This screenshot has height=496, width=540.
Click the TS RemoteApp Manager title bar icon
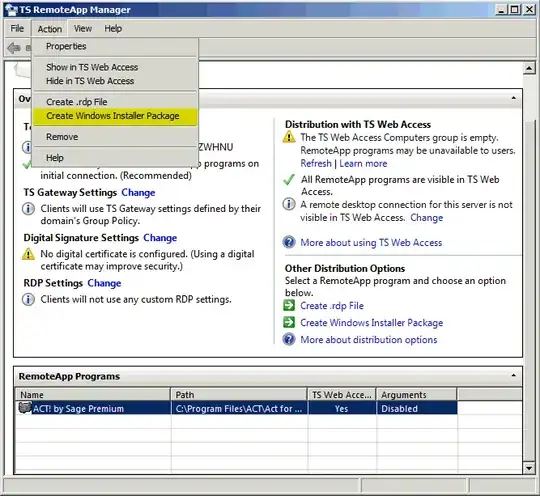pyautogui.click(x=11, y=10)
